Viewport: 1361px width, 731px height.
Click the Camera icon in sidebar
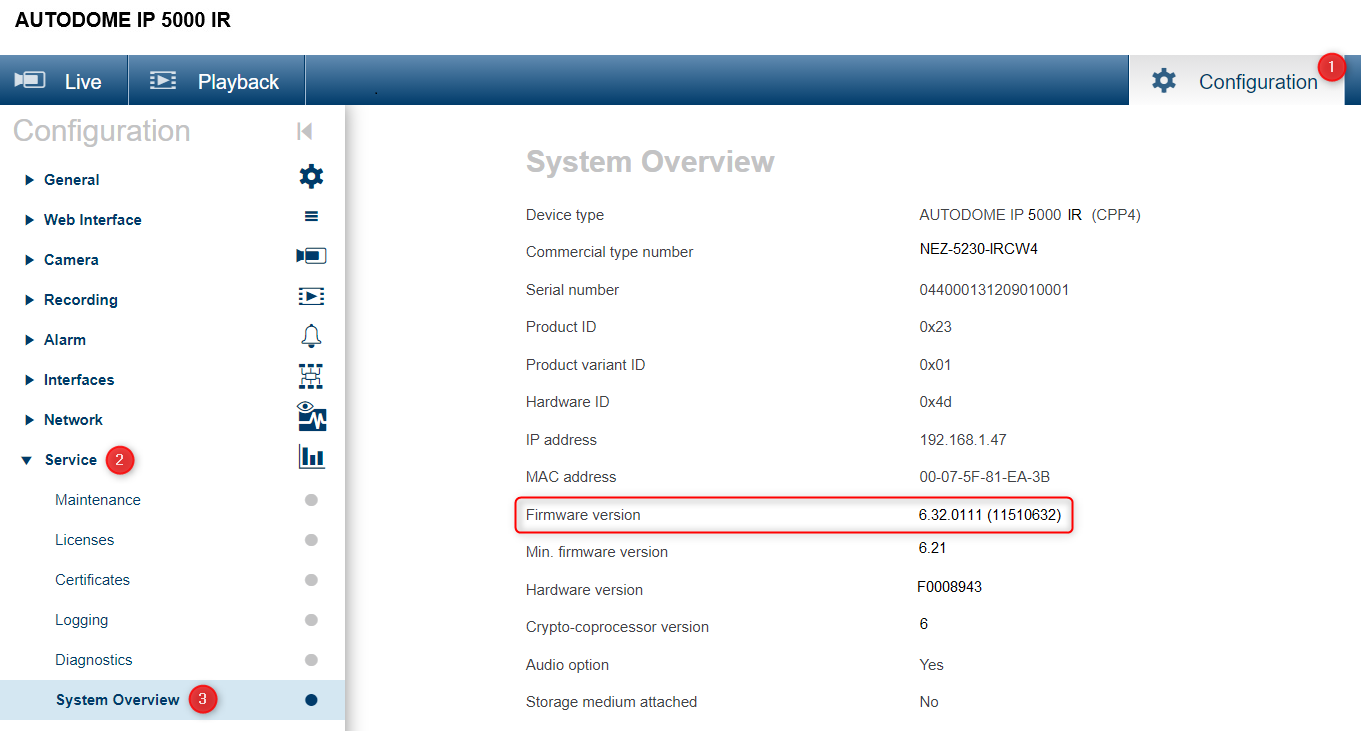point(311,257)
